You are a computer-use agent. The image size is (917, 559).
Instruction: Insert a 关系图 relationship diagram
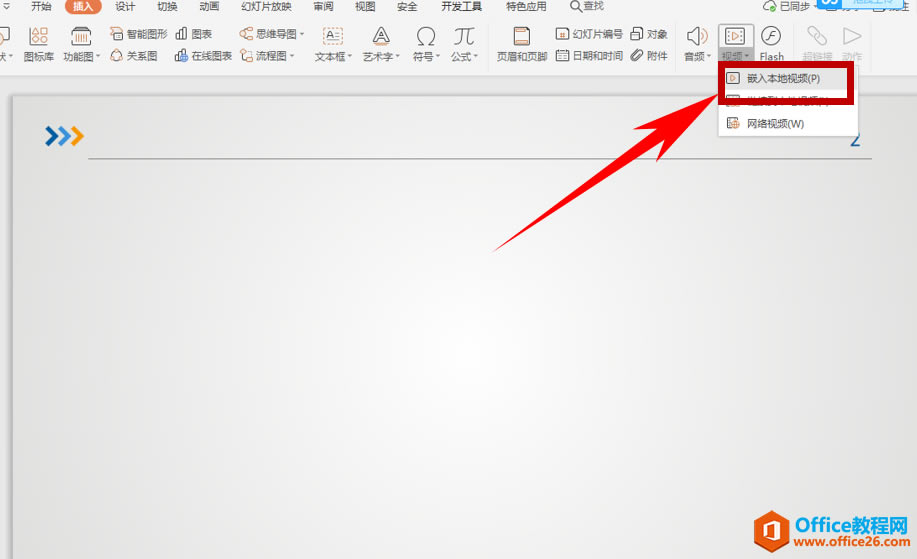pyautogui.click(x=134, y=56)
